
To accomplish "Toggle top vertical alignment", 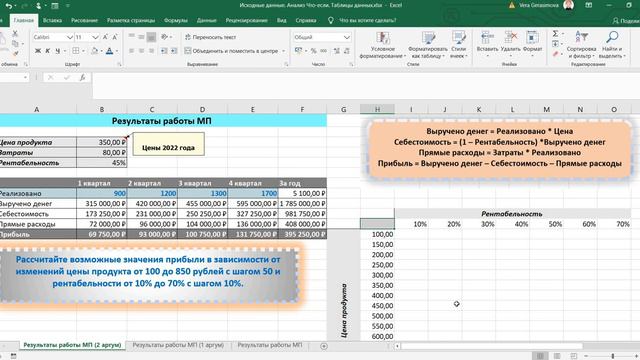I will (131, 37).
